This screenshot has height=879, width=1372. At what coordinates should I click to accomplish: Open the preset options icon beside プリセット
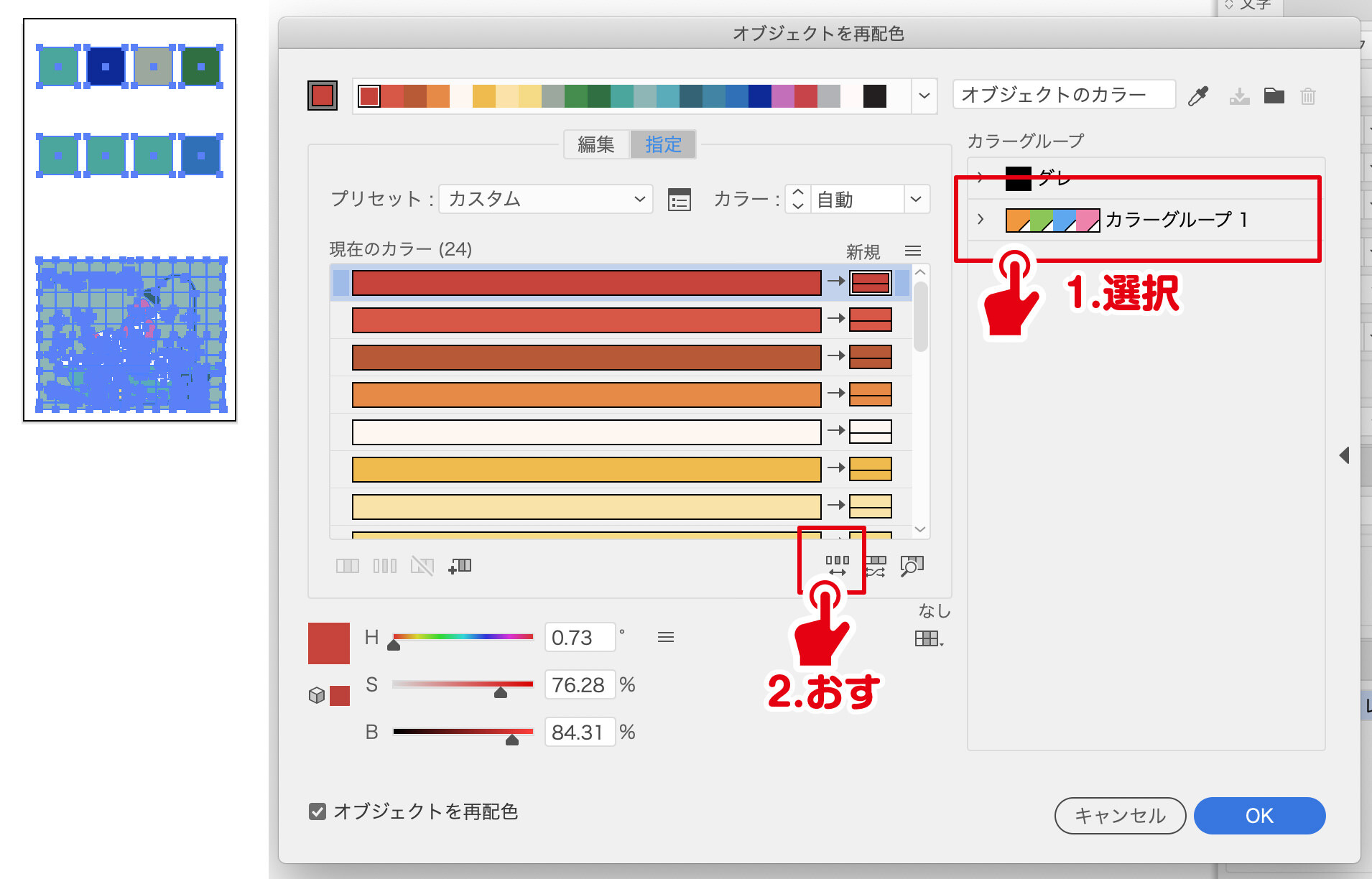click(678, 200)
